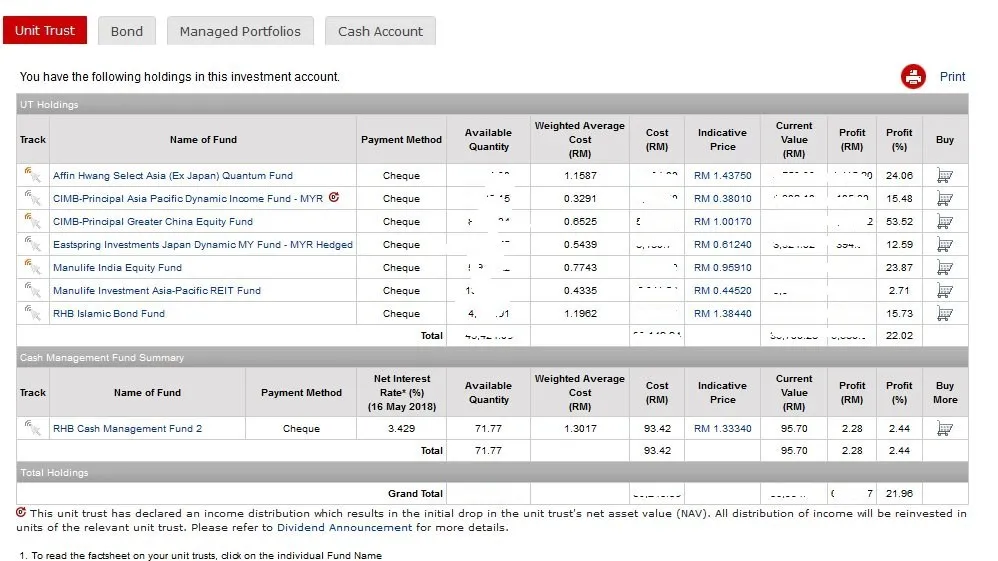The width and height of the screenshot is (998, 561).
Task: Click income distribution icon beside CIMB Asia Pacific fund
Action: pyautogui.click(x=334, y=197)
